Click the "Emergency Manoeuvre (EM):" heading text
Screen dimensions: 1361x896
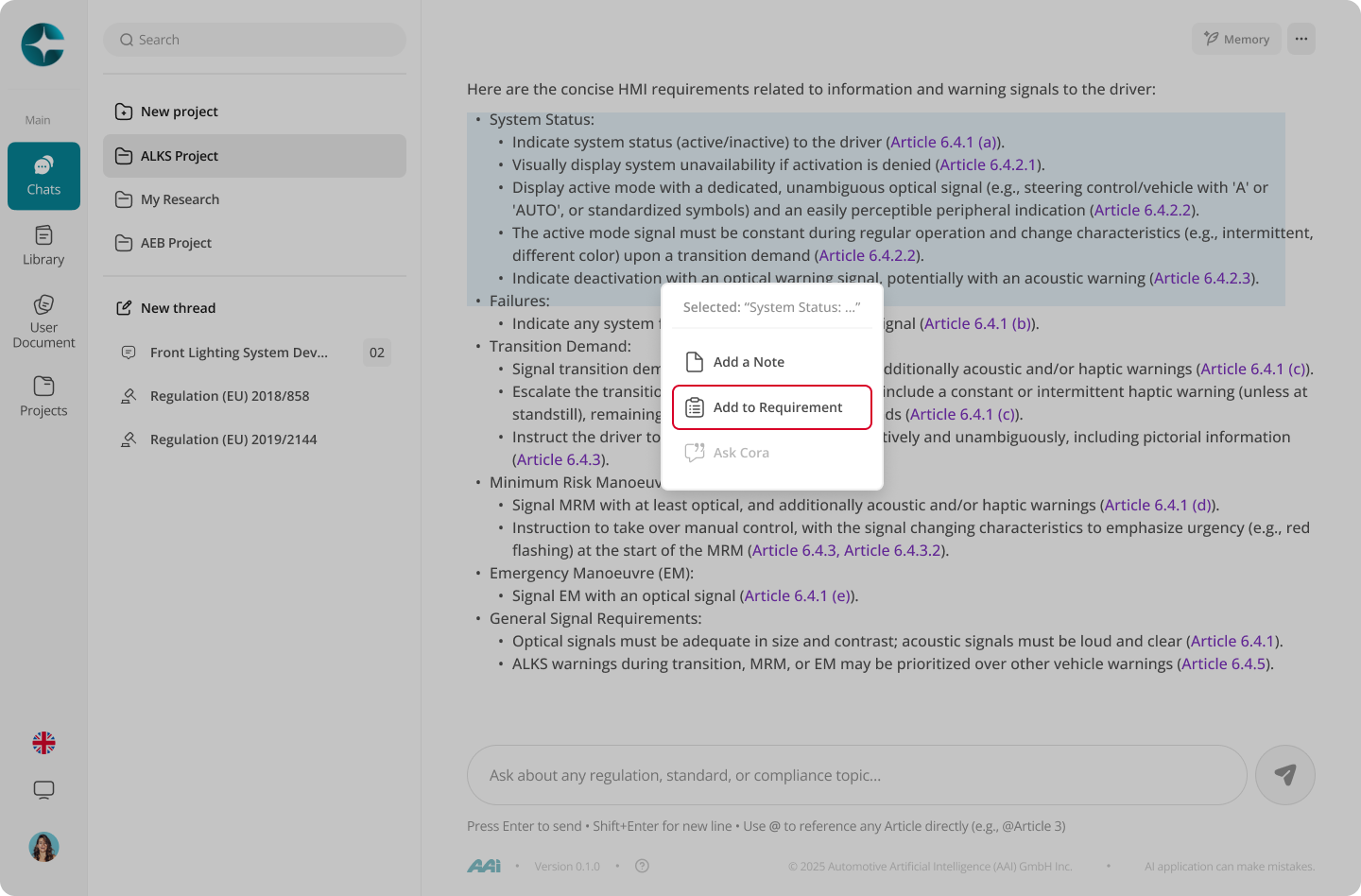[x=592, y=573]
